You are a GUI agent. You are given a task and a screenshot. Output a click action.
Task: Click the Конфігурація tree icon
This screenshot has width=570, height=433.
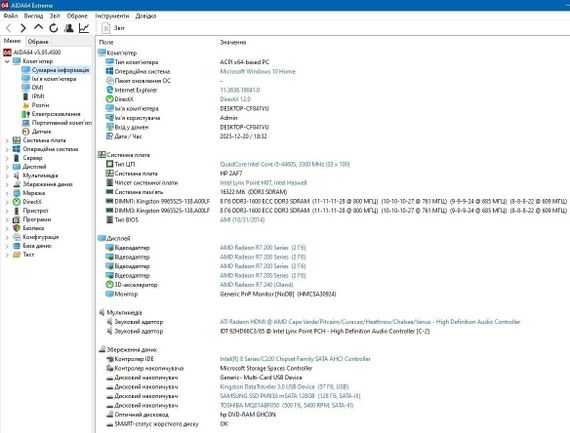[x=16, y=237]
